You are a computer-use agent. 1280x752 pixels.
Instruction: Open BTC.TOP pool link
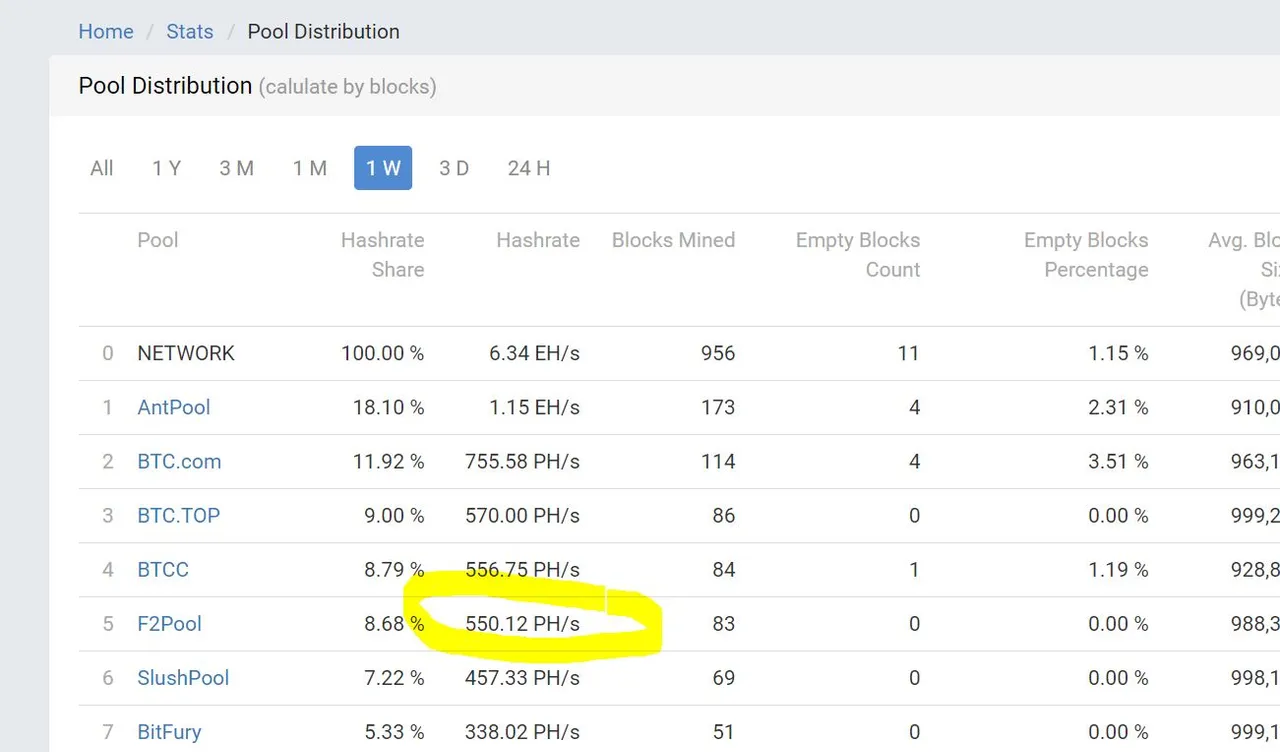(179, 515)
